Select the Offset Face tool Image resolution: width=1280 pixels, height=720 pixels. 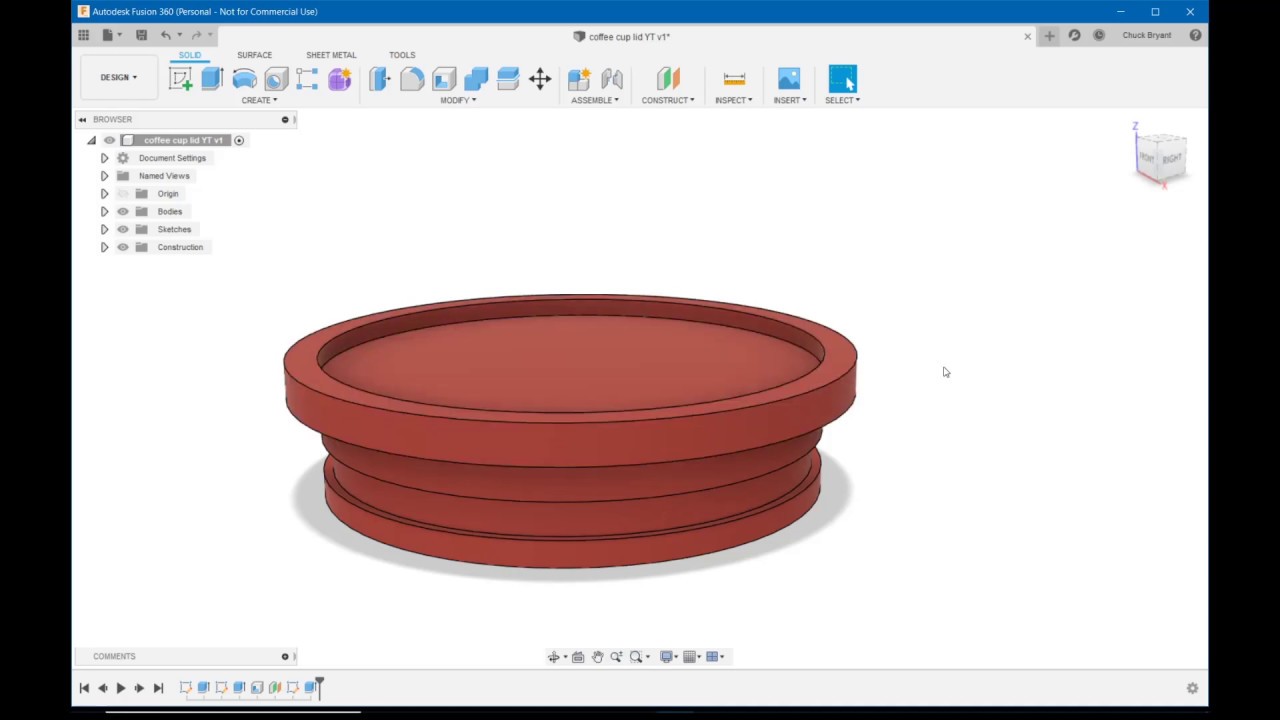point(508,79)
